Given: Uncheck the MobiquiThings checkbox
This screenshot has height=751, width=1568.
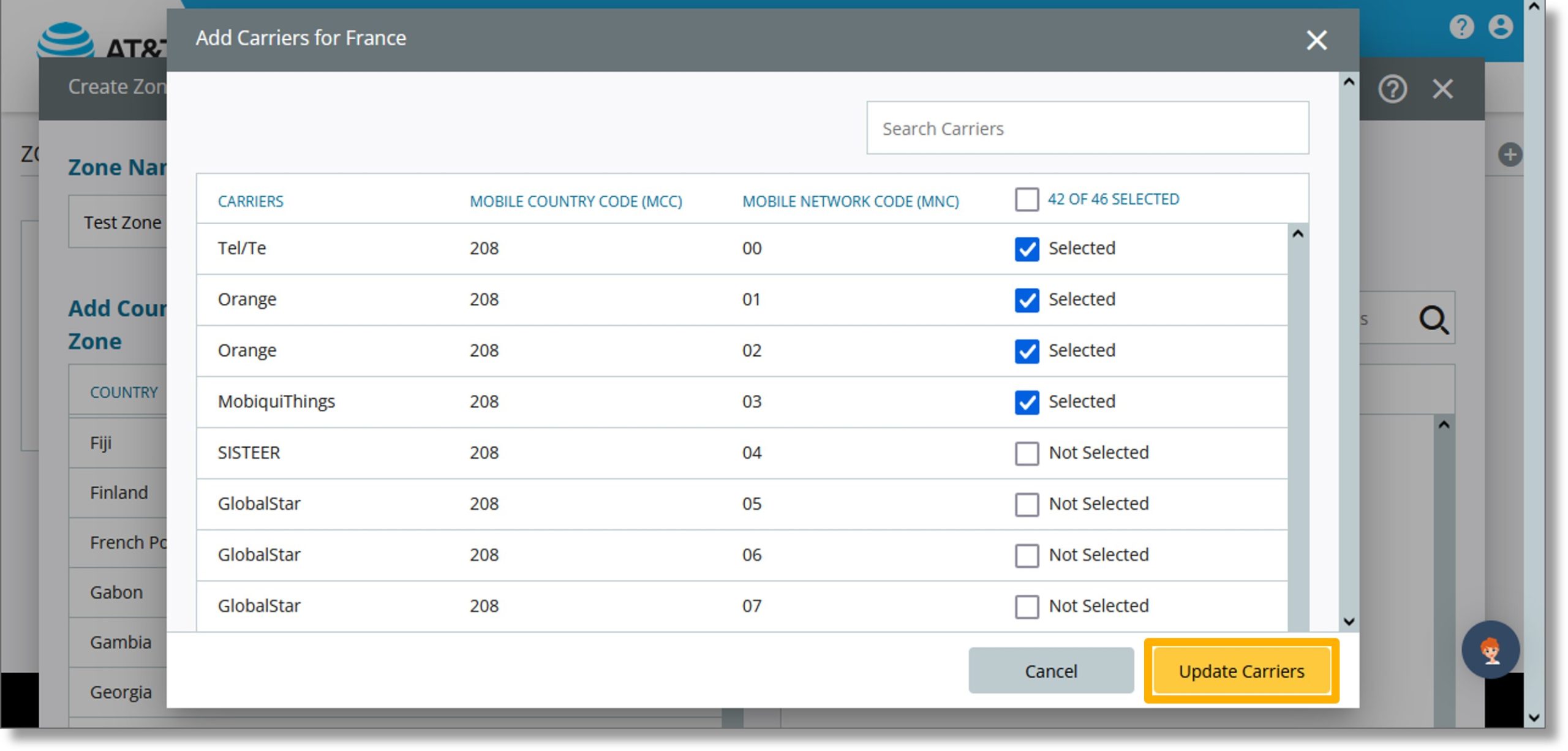Looking at the screenshot, I should [1027, 402].
